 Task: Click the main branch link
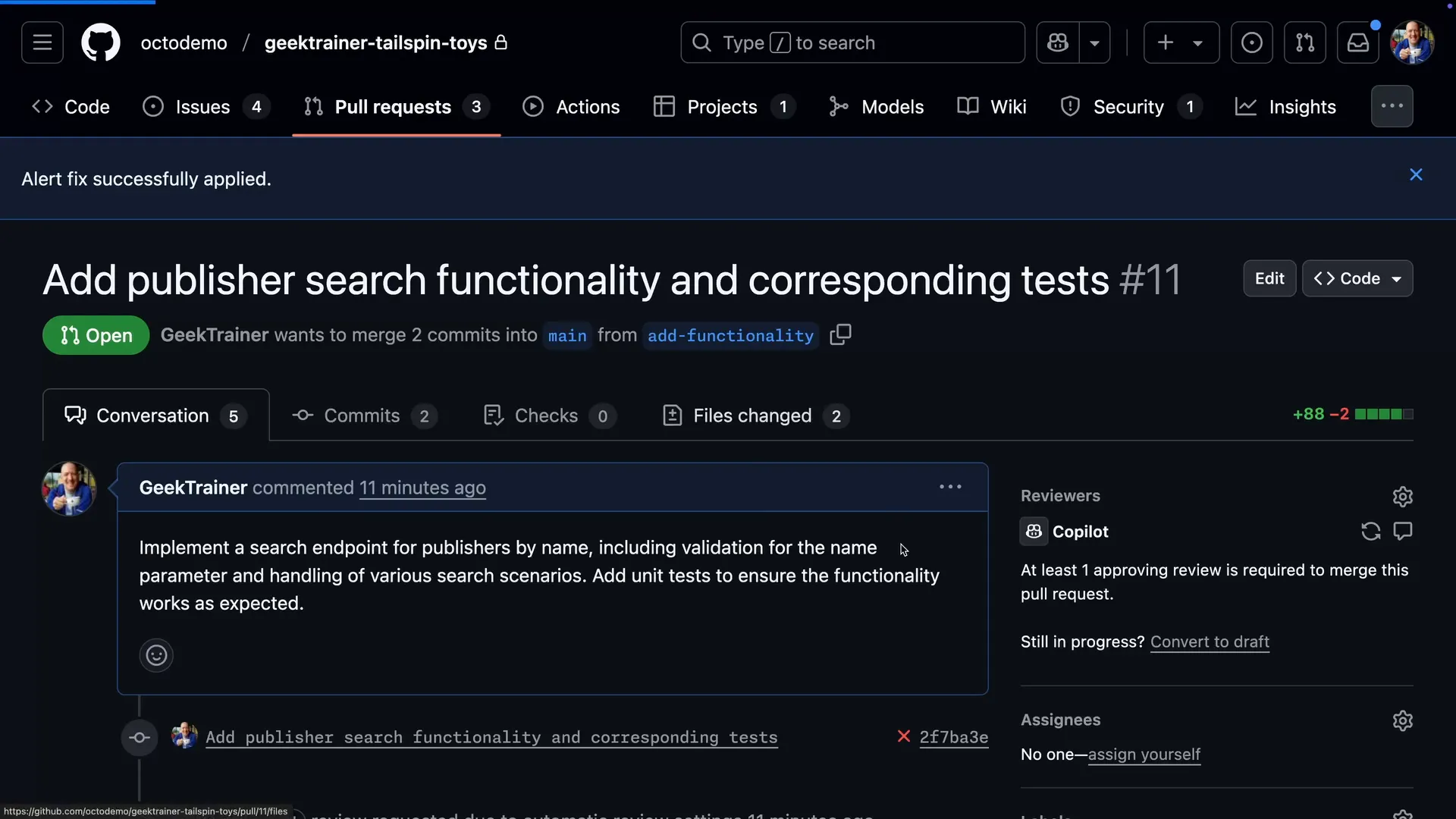[567, 335]
